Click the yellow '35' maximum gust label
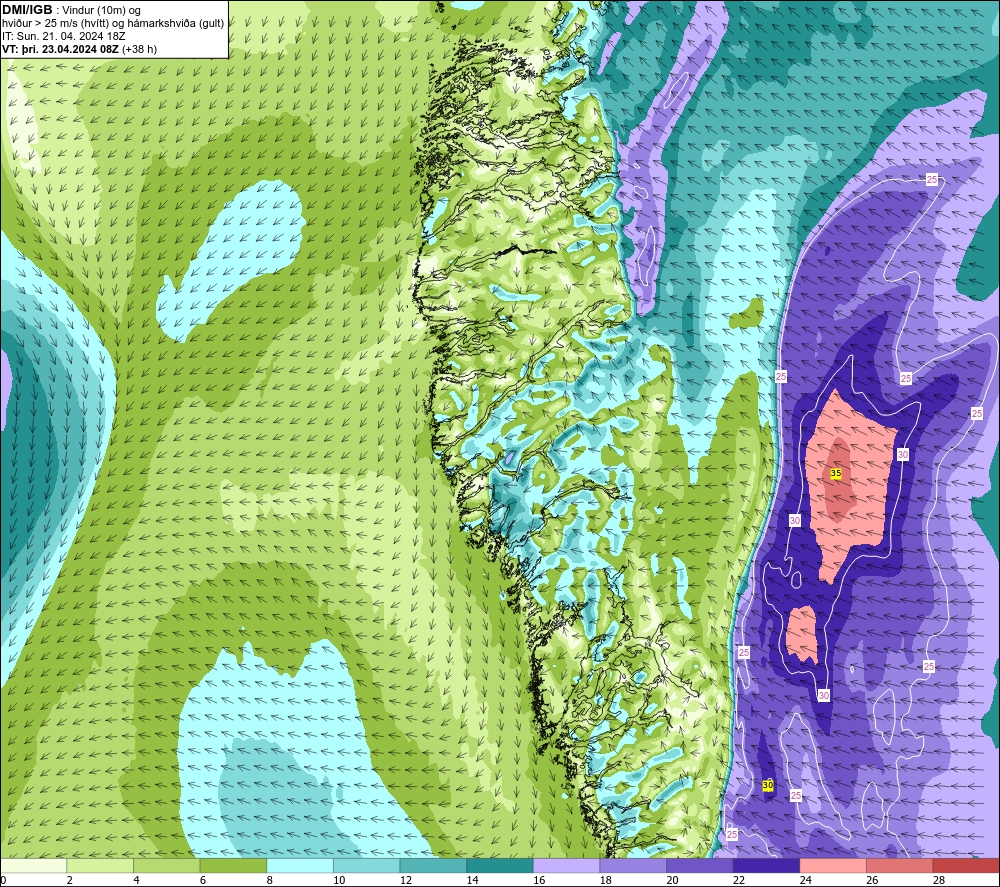Viewport: 1000px width, 887px height. (836, 473)
